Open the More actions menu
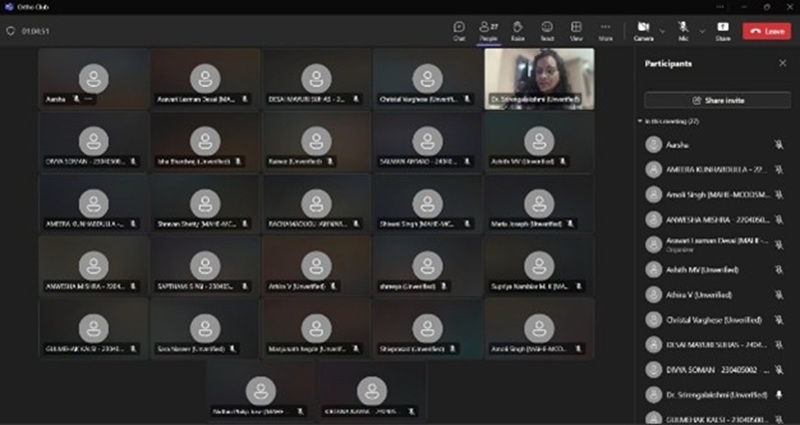Viewport: 800px width, 425px height. point(605,30)
